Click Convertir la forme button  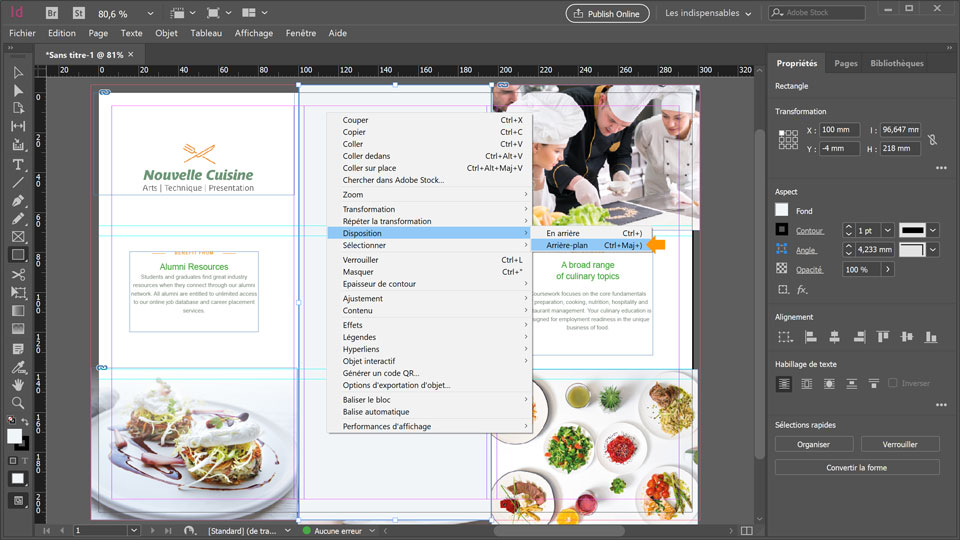point(857,467)
